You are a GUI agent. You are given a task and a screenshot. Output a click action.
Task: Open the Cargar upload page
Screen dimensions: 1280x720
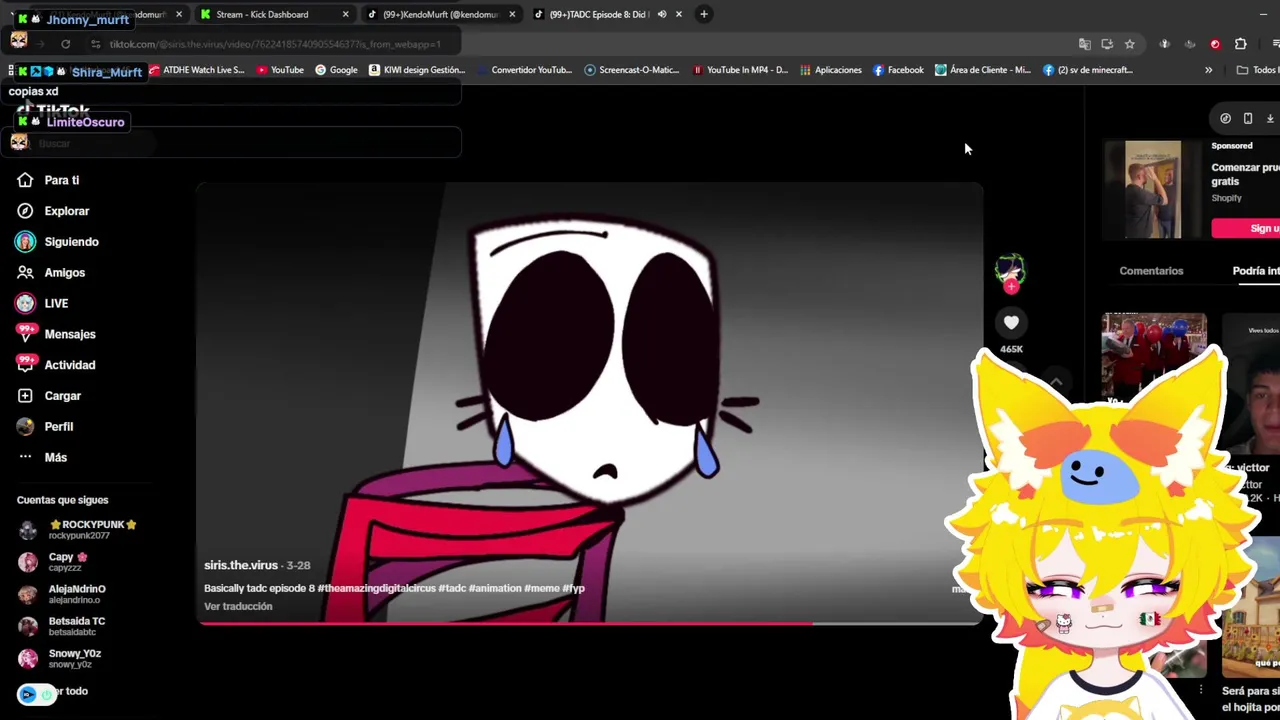49,396
